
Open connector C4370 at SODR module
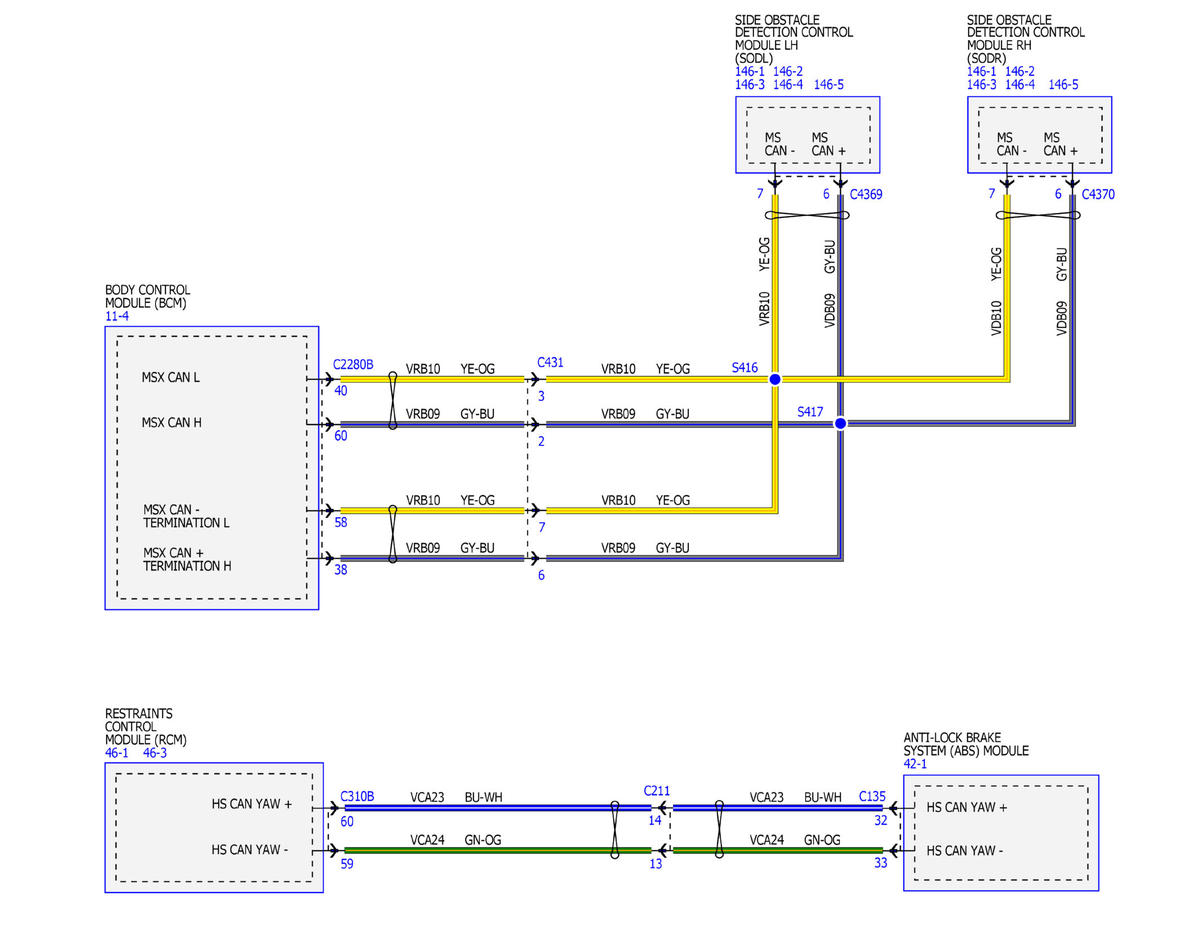(1097, 194)
